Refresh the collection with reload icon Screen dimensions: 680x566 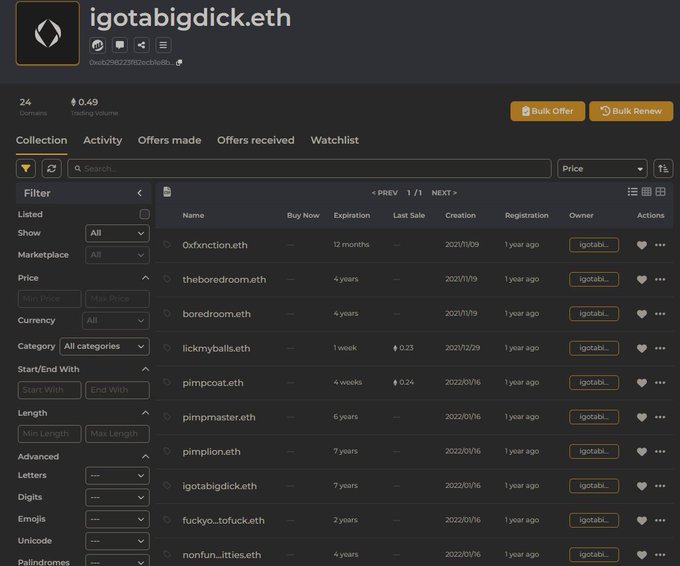(x=52, y=169)
